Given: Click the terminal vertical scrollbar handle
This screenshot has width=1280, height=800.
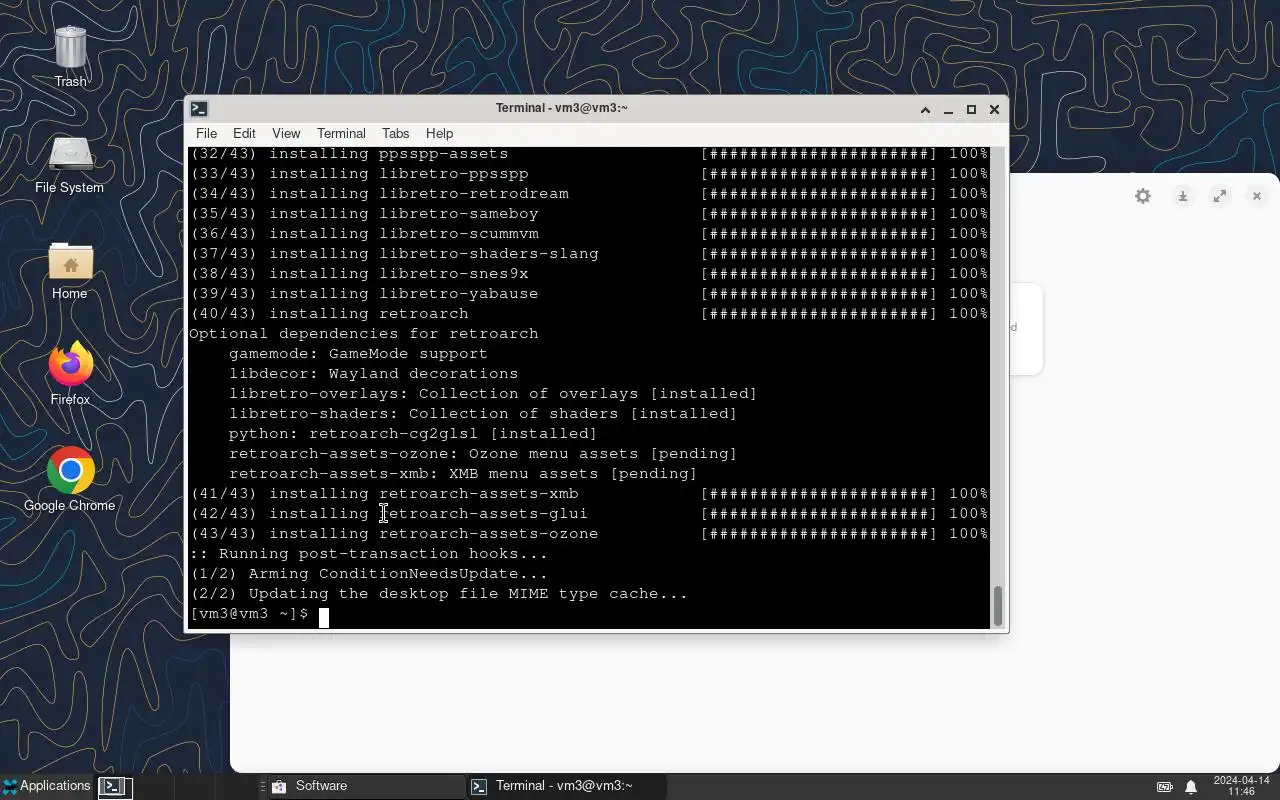Looking at the screenshot, I should click(997, 606).
